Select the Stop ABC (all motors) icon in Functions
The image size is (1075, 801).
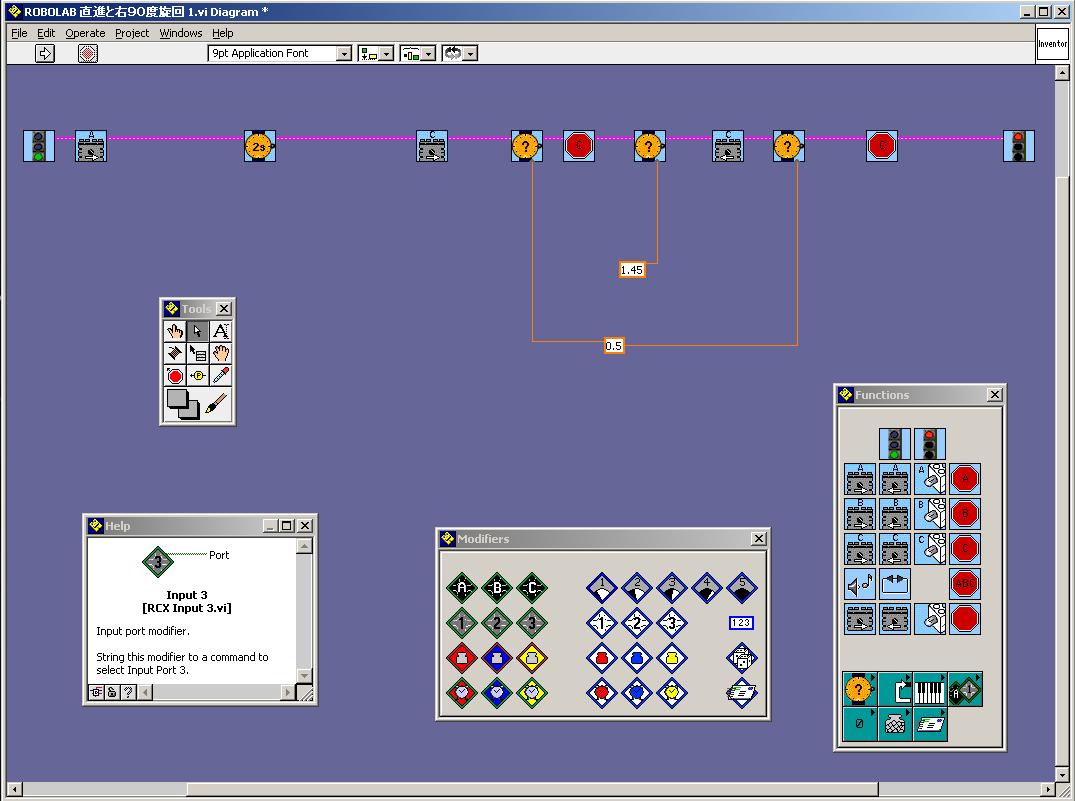965,583
